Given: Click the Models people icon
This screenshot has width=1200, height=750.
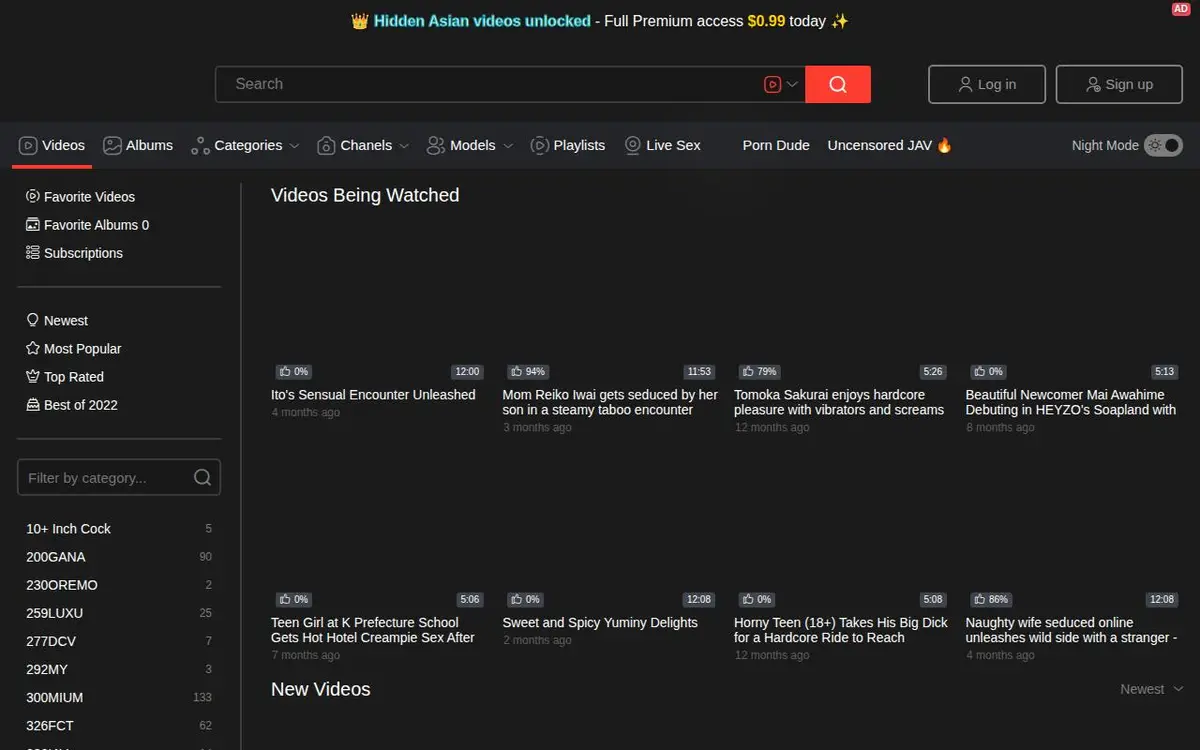Looking at the screenshot, I should click(x=436, y=145).
